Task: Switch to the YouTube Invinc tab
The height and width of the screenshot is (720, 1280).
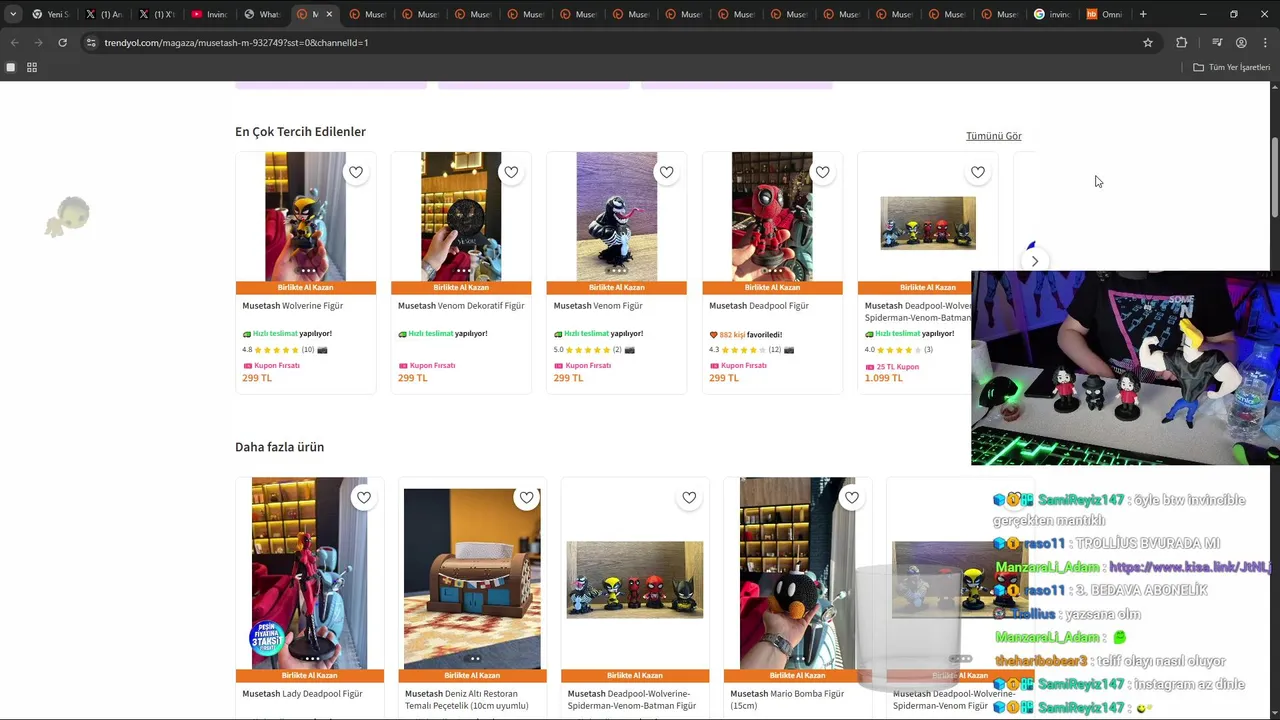Action: pyautogui.click(x=210, y=14)
